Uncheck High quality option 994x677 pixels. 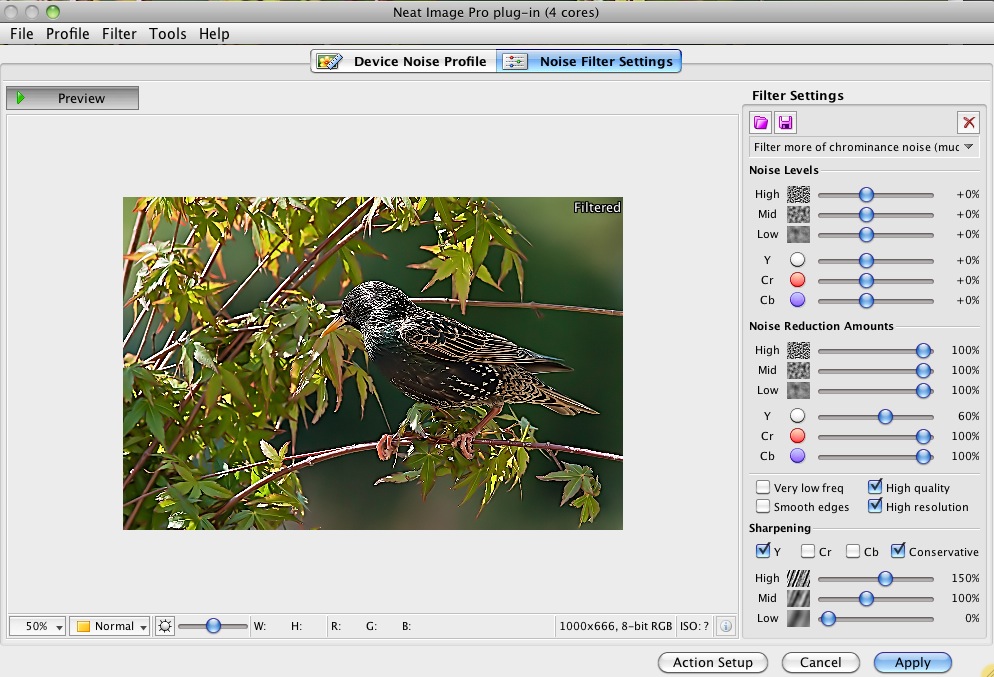(875, 487)
